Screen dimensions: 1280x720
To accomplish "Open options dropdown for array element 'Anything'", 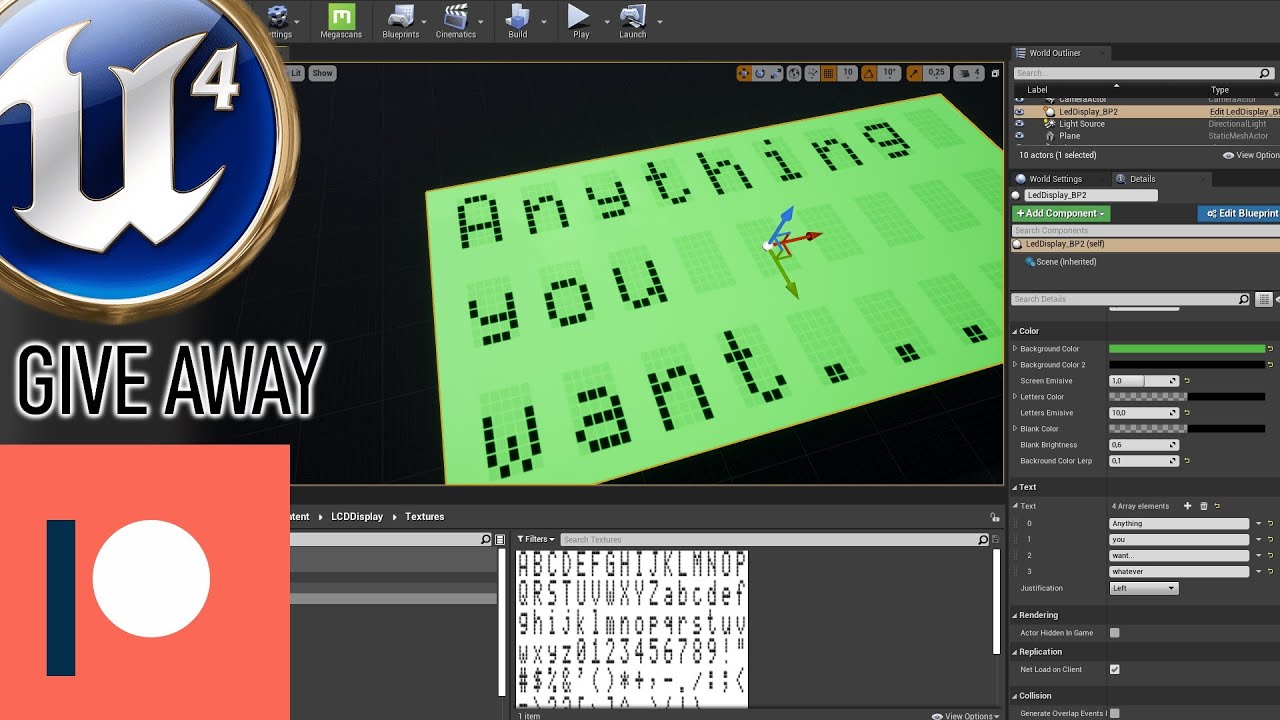I will point(1259,524).
